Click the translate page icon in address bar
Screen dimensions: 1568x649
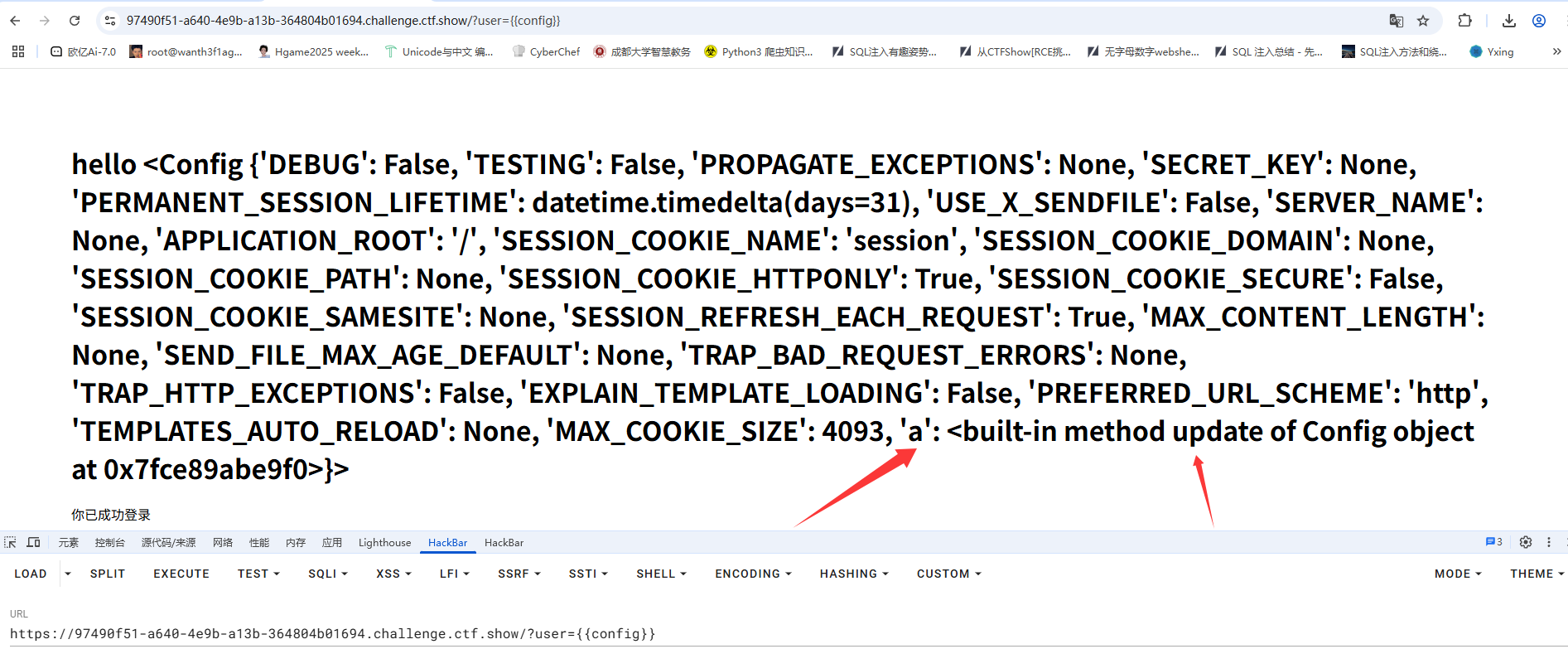pos(1396,21)
